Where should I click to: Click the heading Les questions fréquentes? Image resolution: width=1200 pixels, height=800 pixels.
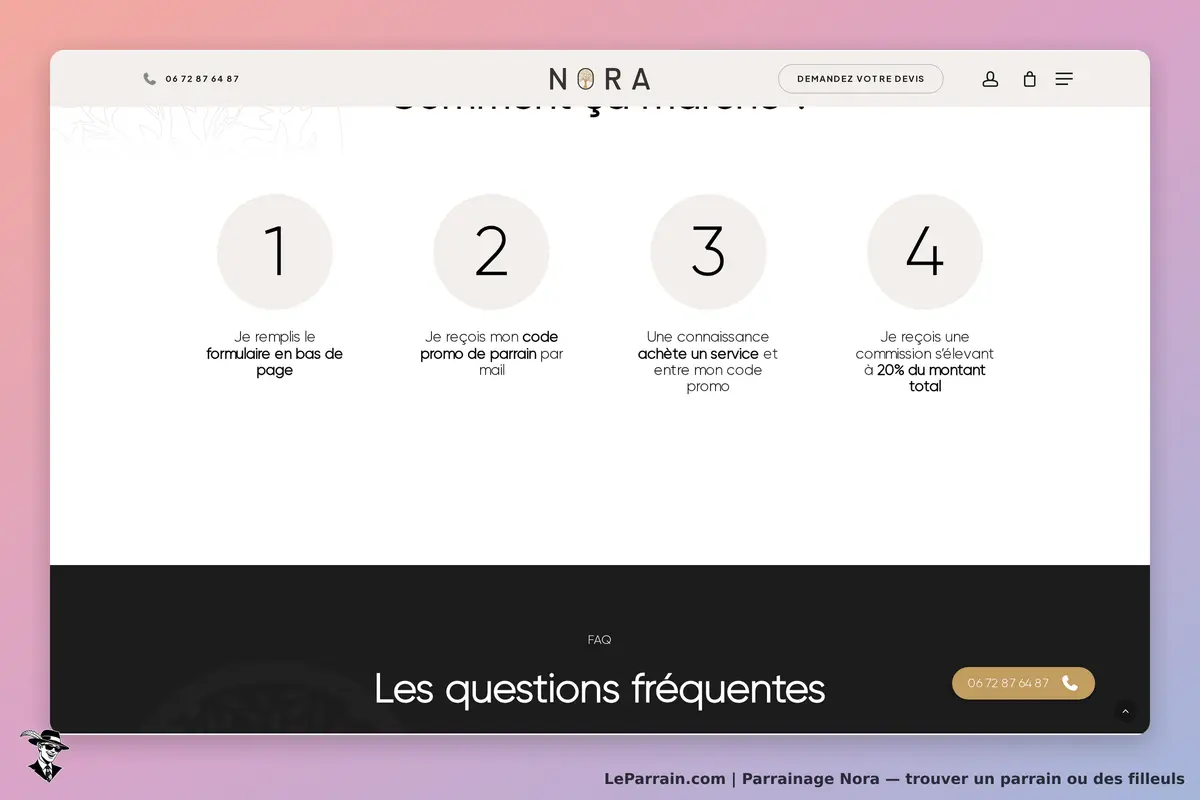600,689
